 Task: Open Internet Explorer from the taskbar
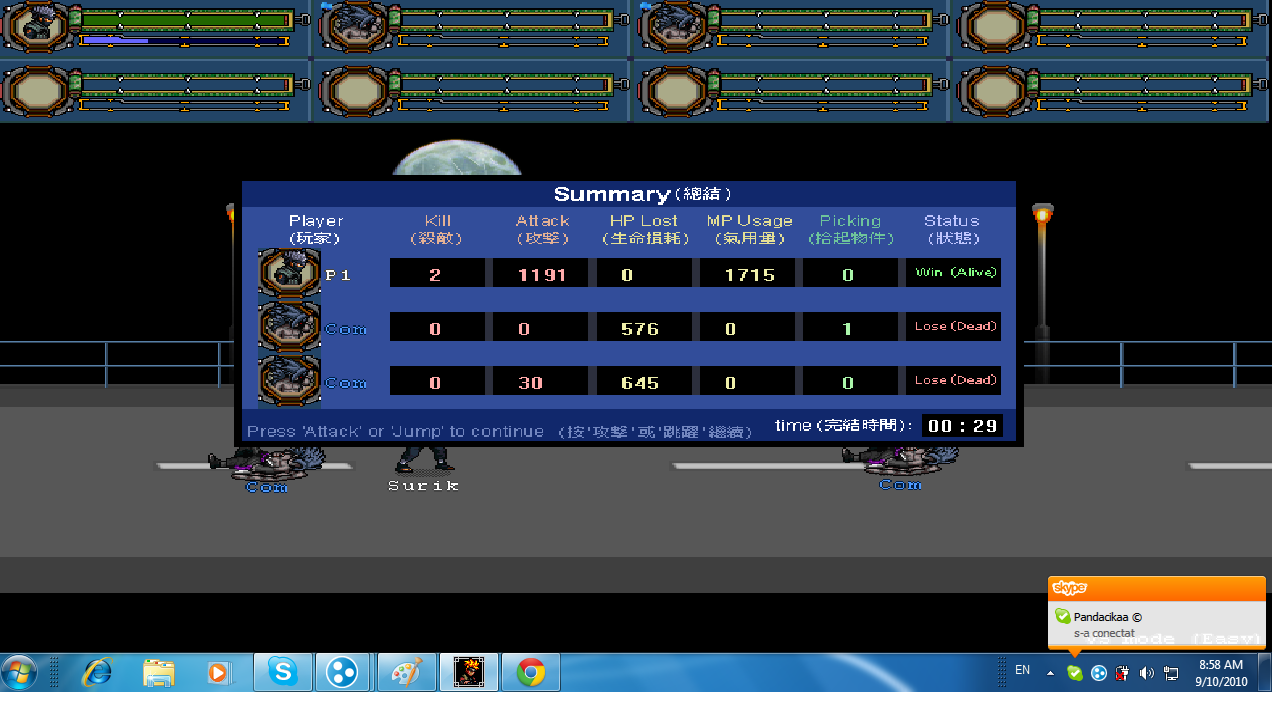pyautogui.click(x=97, y=673)
